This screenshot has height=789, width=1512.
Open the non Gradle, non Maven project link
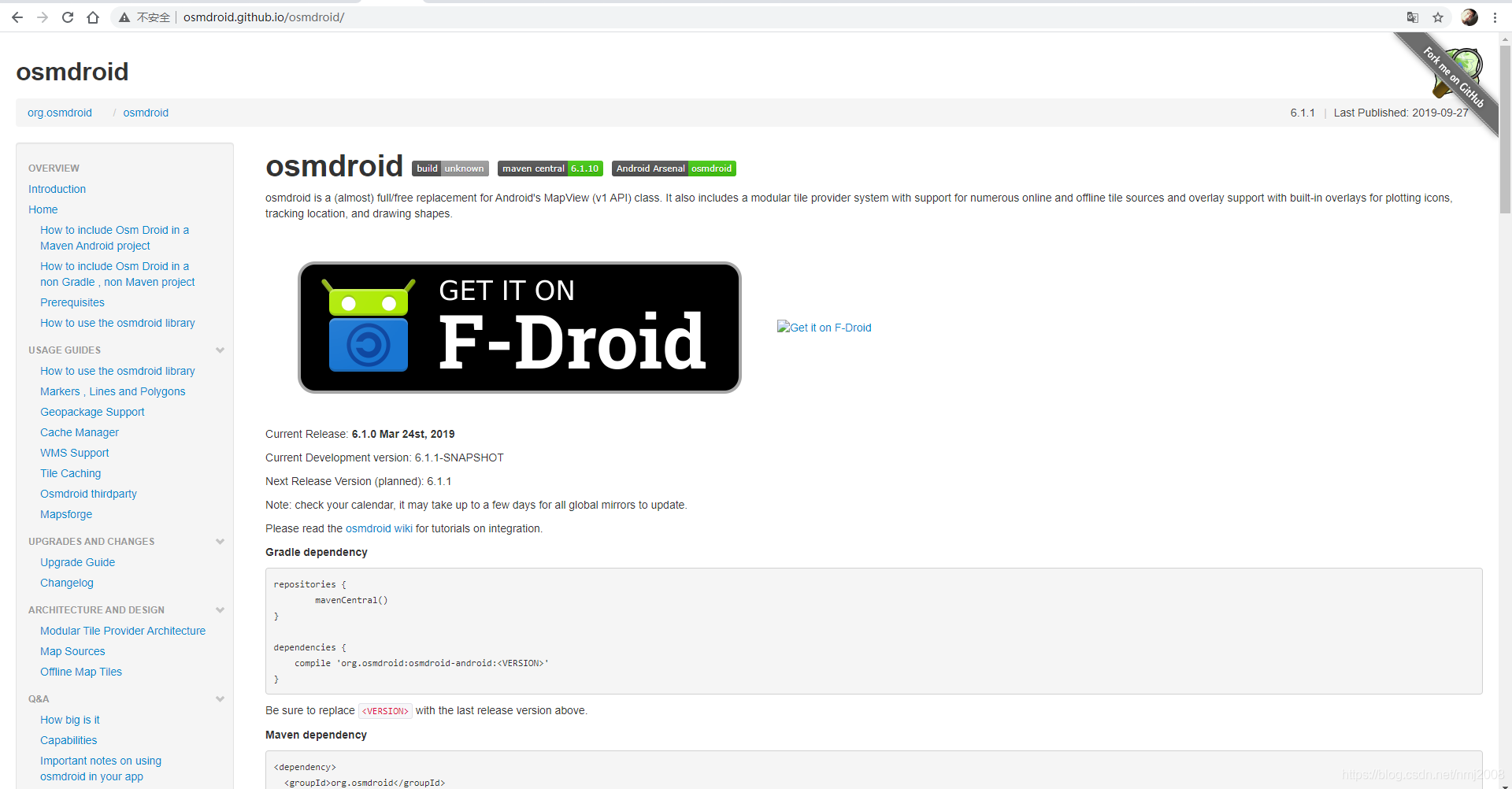coord(117,274)
